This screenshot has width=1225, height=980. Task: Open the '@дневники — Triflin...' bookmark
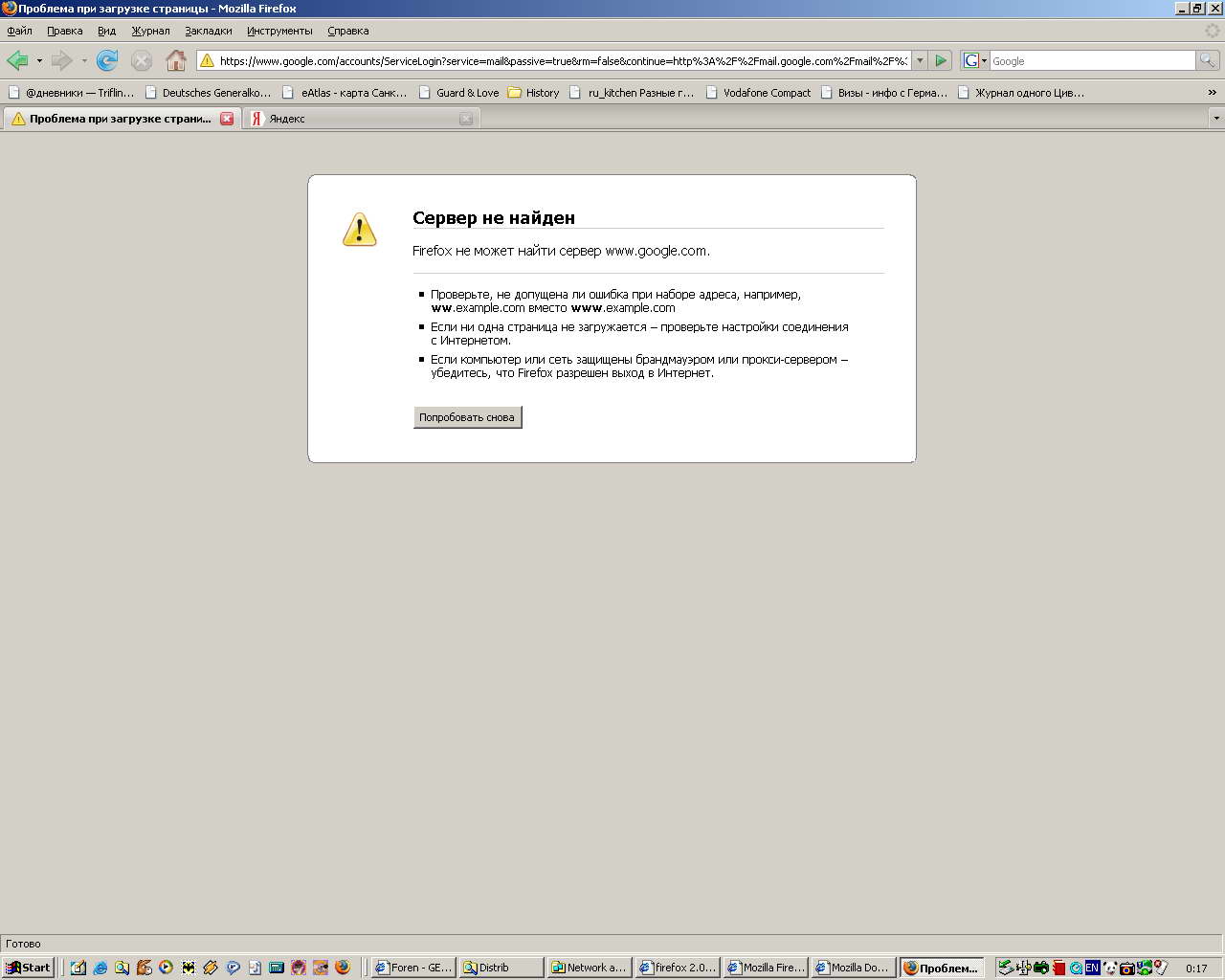(71, 93)
